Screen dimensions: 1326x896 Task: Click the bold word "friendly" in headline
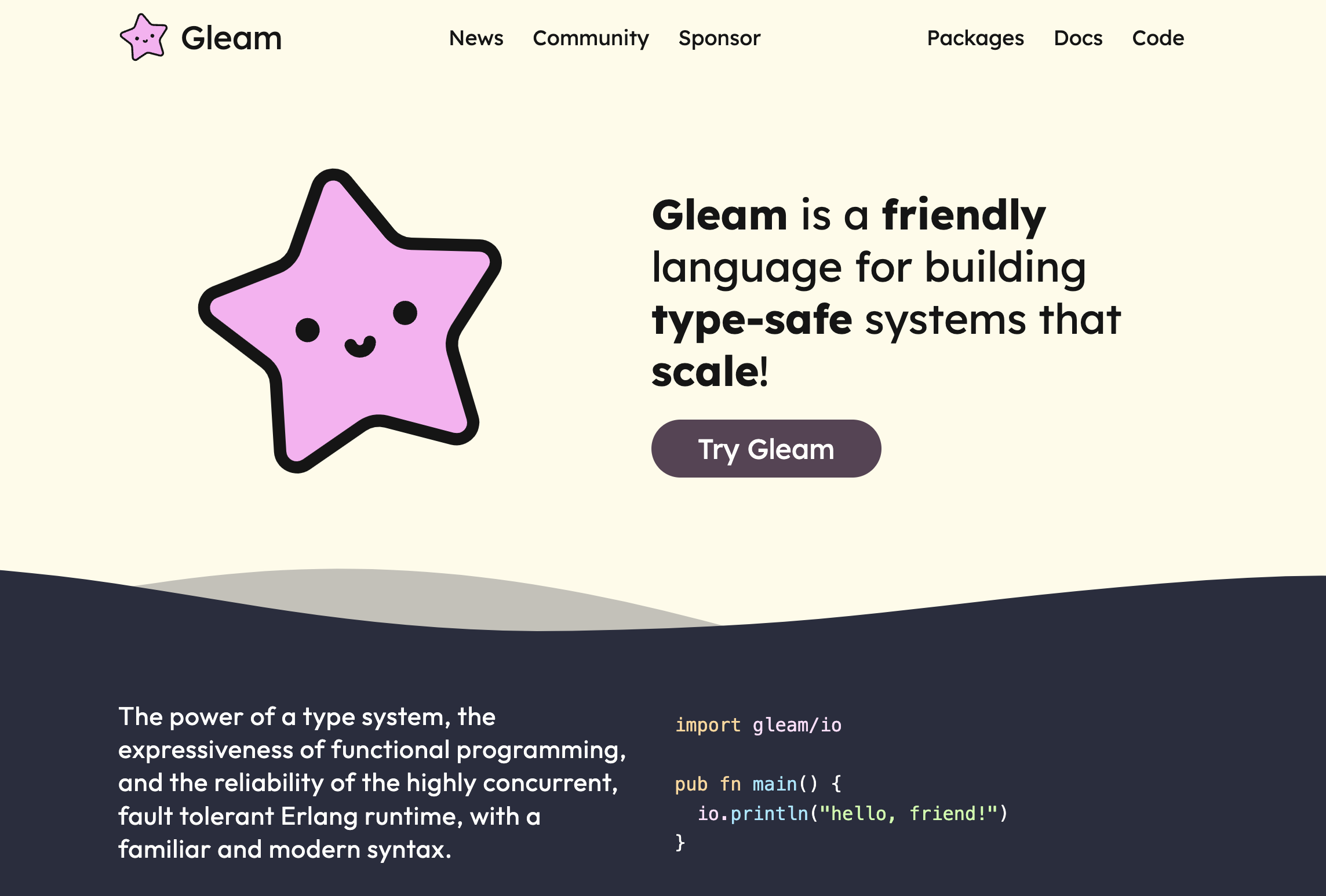pyautogui.click(x=964, y=215)
